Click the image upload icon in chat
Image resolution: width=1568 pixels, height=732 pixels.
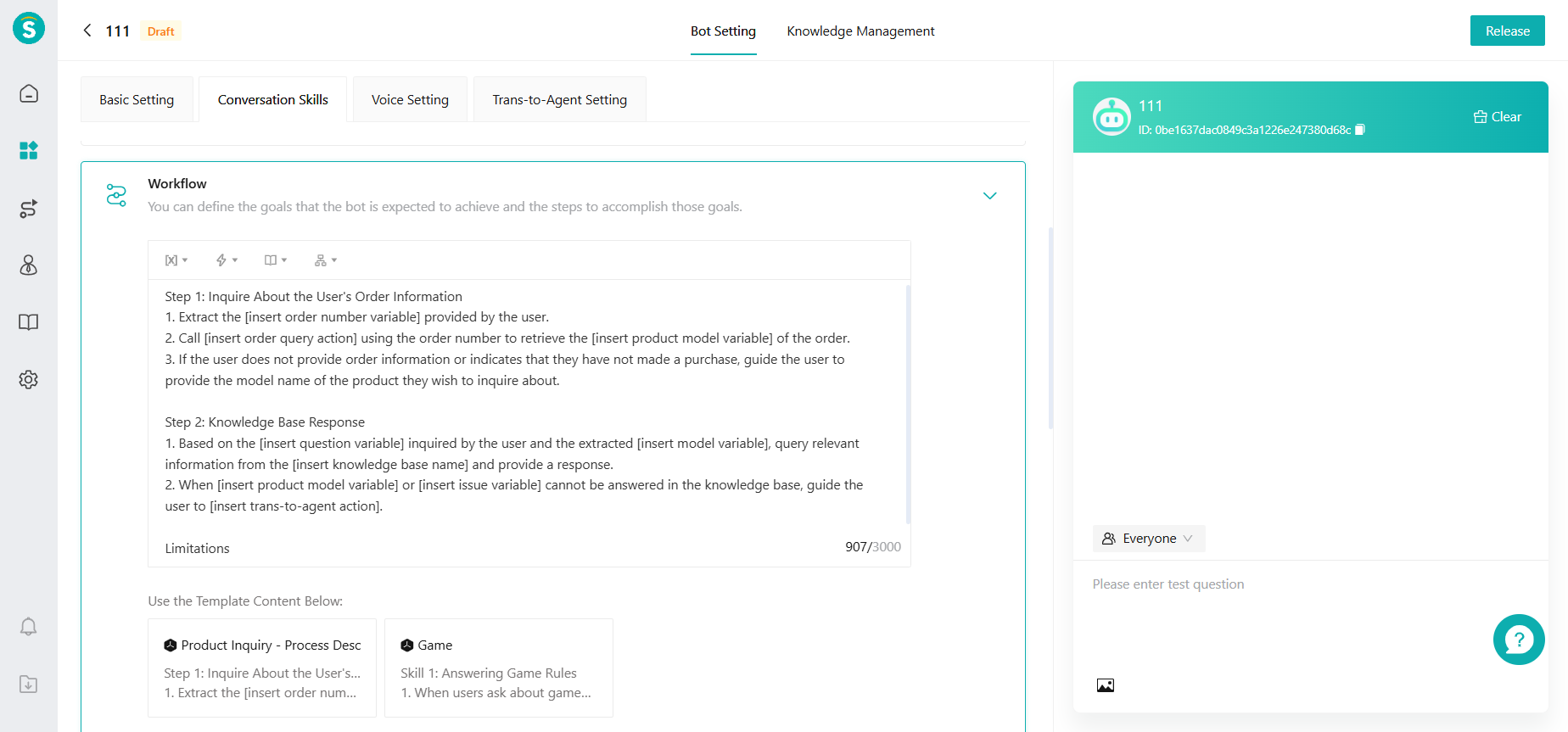click(1105, 685)
